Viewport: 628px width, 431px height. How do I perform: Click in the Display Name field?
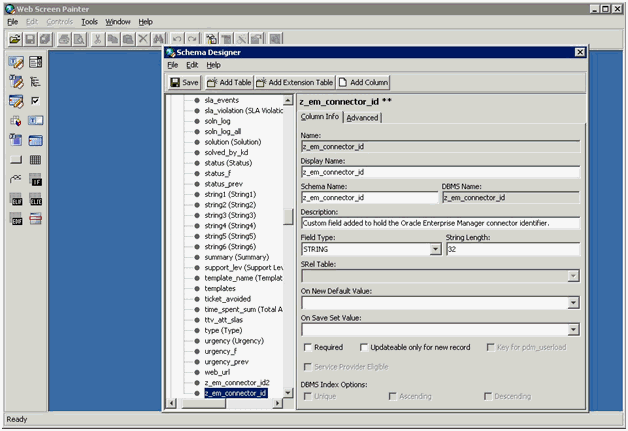(x=440, y=172)
